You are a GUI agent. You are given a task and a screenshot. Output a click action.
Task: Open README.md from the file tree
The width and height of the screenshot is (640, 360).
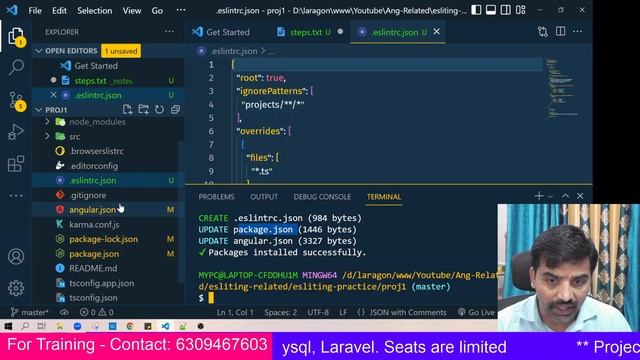(x=93, y=268)
